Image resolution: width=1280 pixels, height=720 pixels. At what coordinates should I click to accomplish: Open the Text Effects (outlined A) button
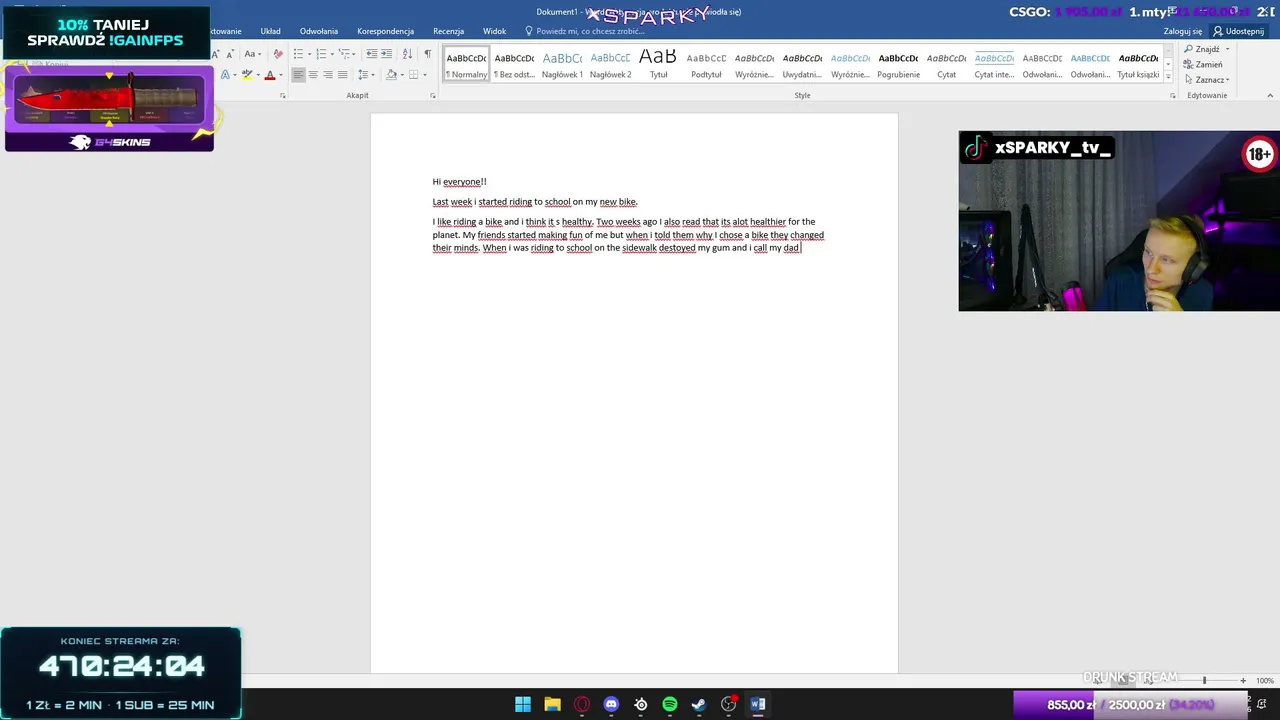225,75
